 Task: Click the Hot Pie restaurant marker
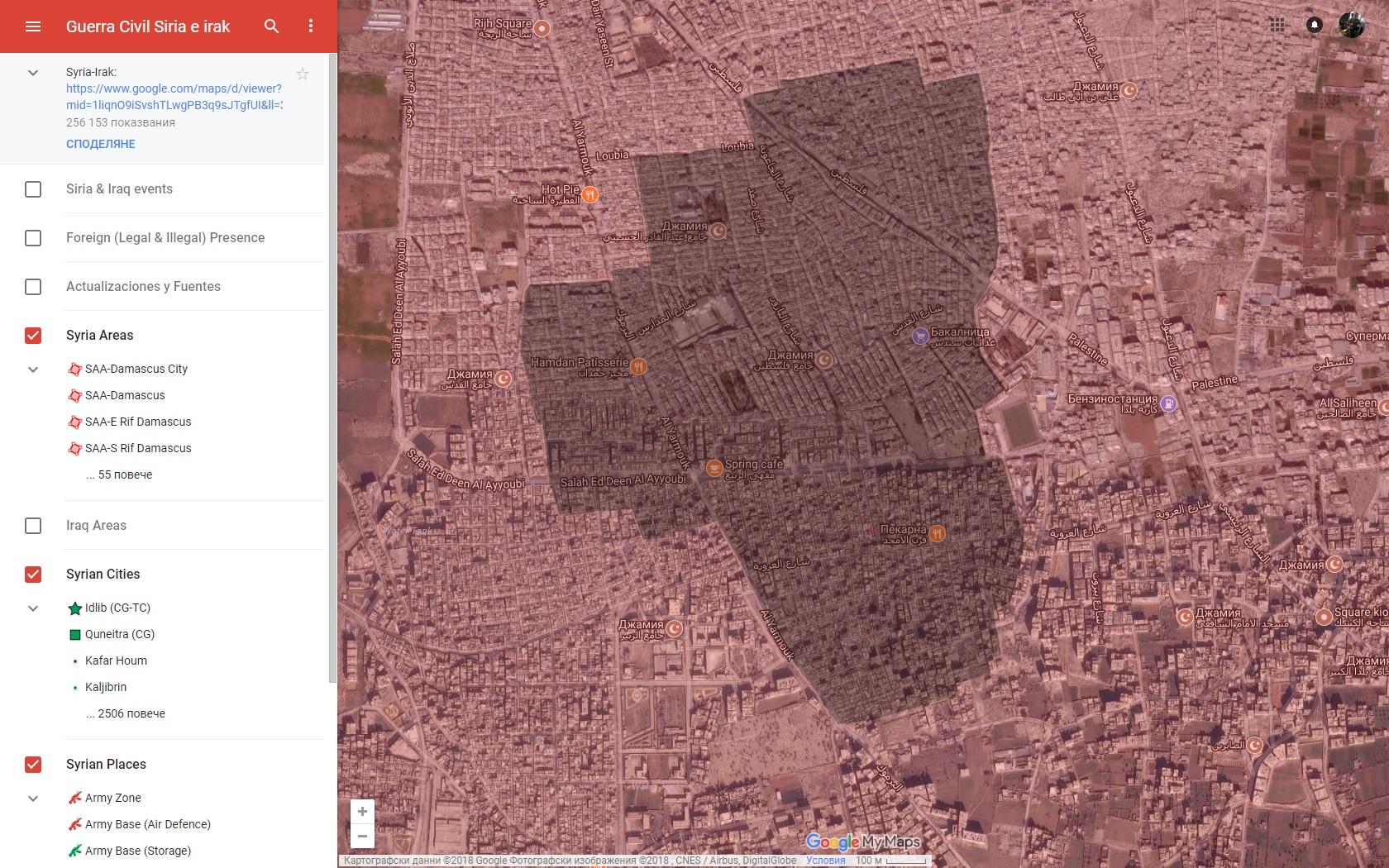click(x=589, y=195)
